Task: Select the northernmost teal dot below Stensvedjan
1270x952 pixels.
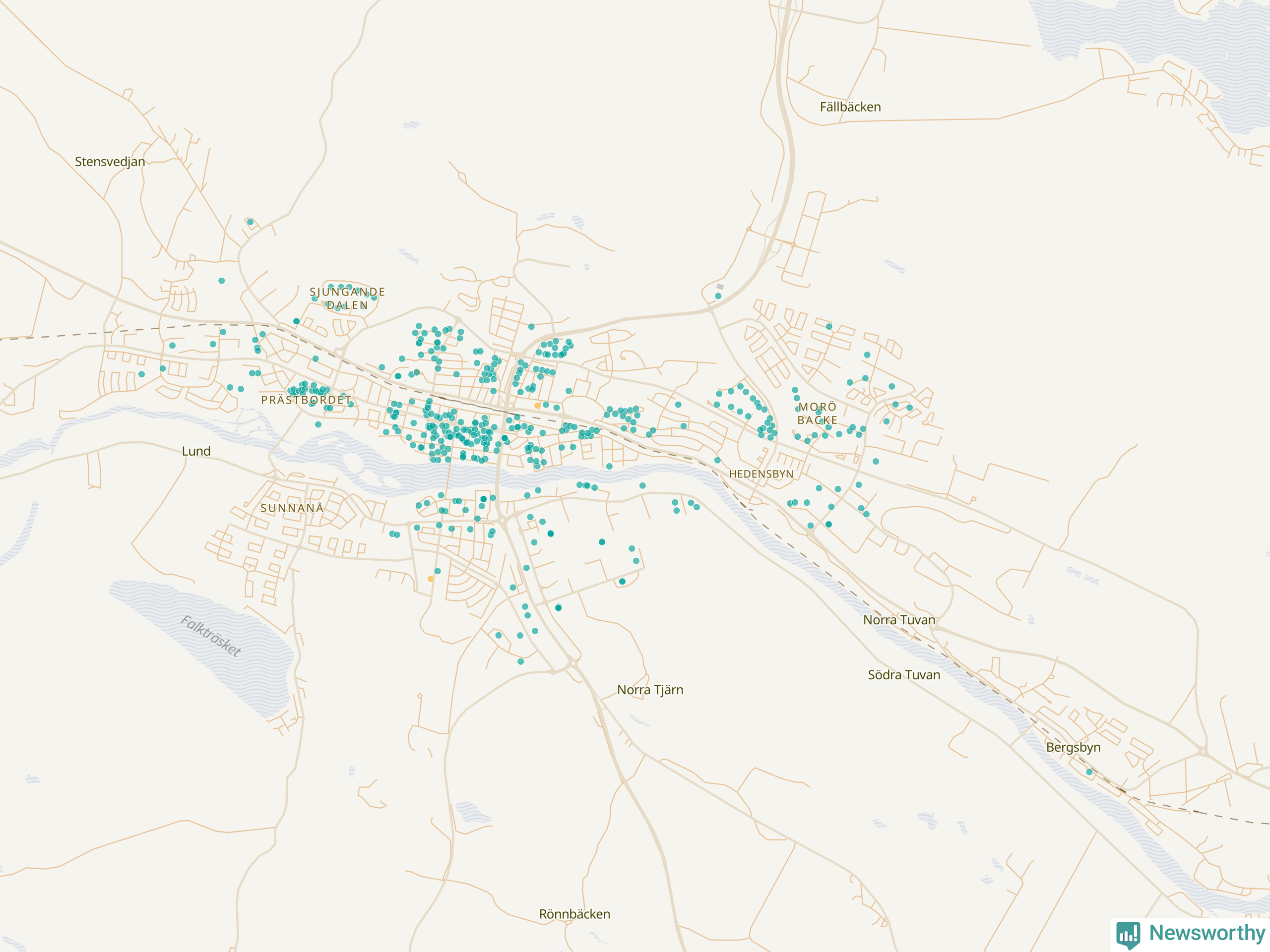Action: 251,222
